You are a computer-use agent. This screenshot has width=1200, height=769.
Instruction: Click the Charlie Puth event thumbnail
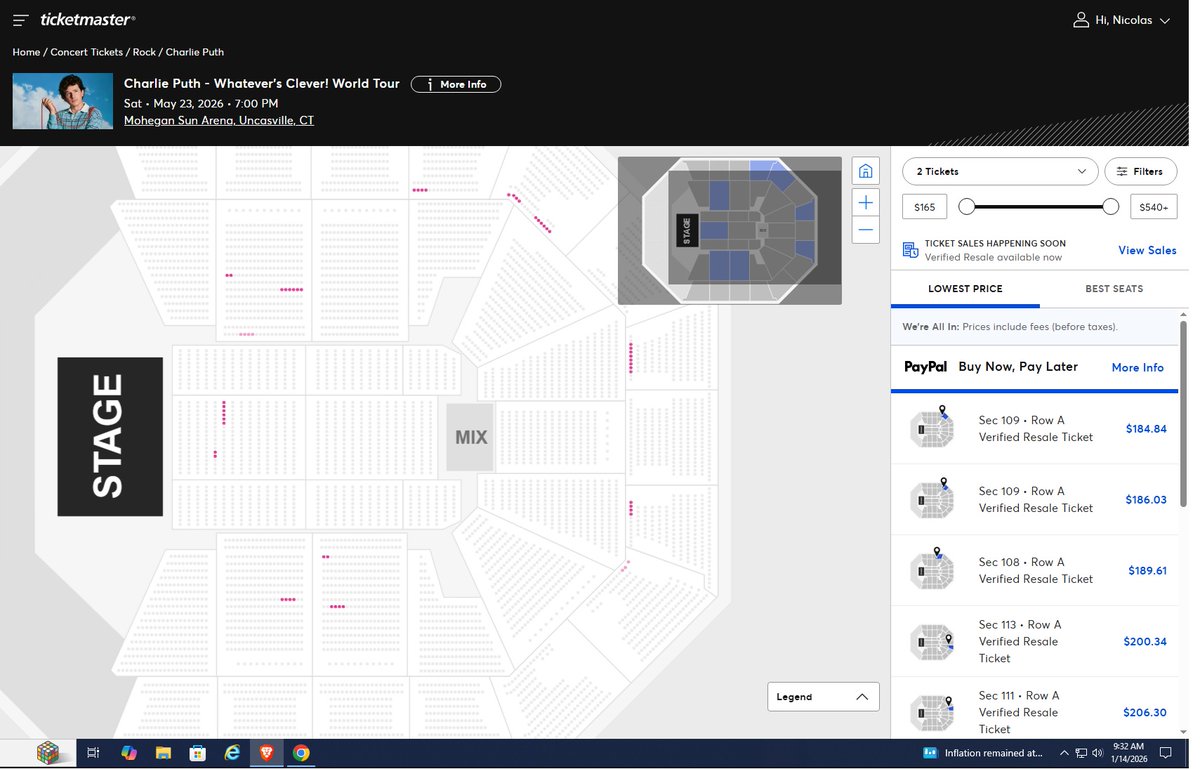click(x=62, y=101)
